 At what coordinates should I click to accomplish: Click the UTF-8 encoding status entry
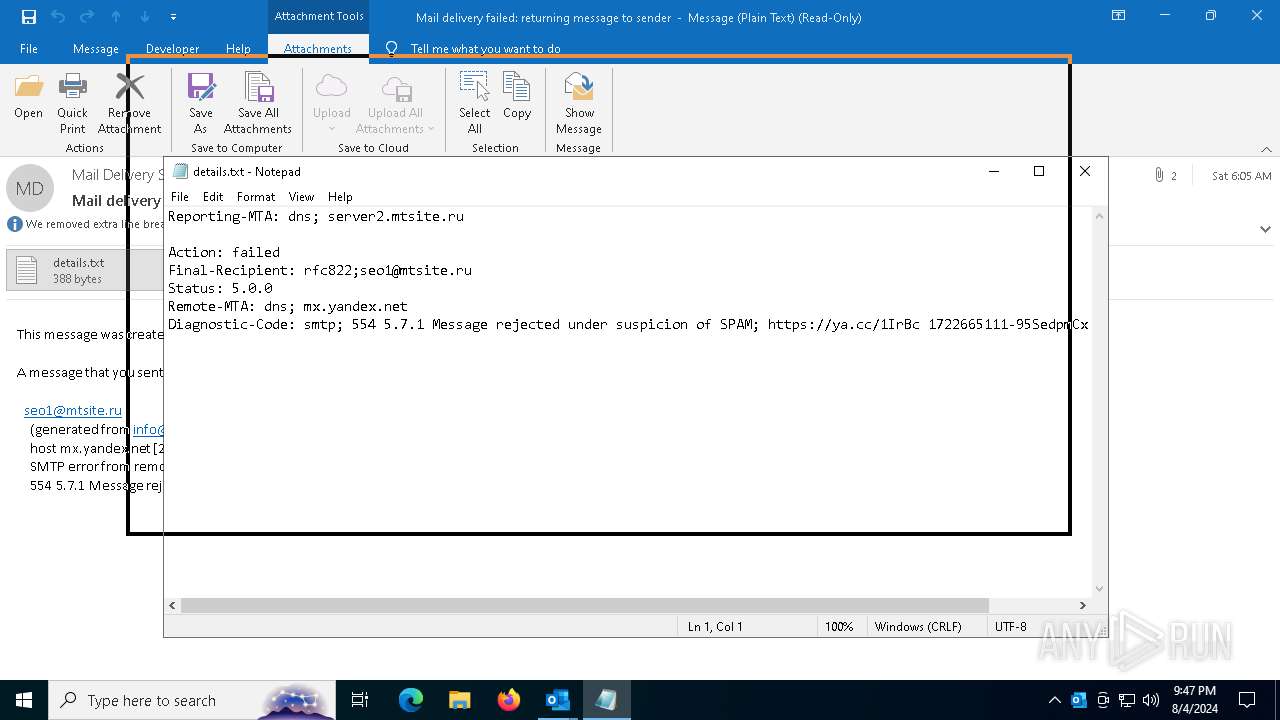(1011, 626)
